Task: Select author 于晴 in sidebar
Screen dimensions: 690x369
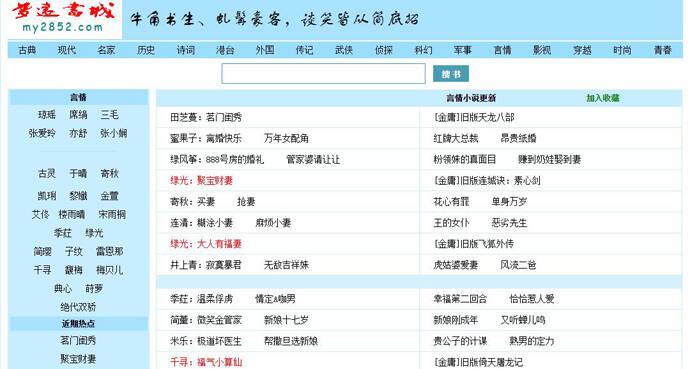Action: pos(78,174)
